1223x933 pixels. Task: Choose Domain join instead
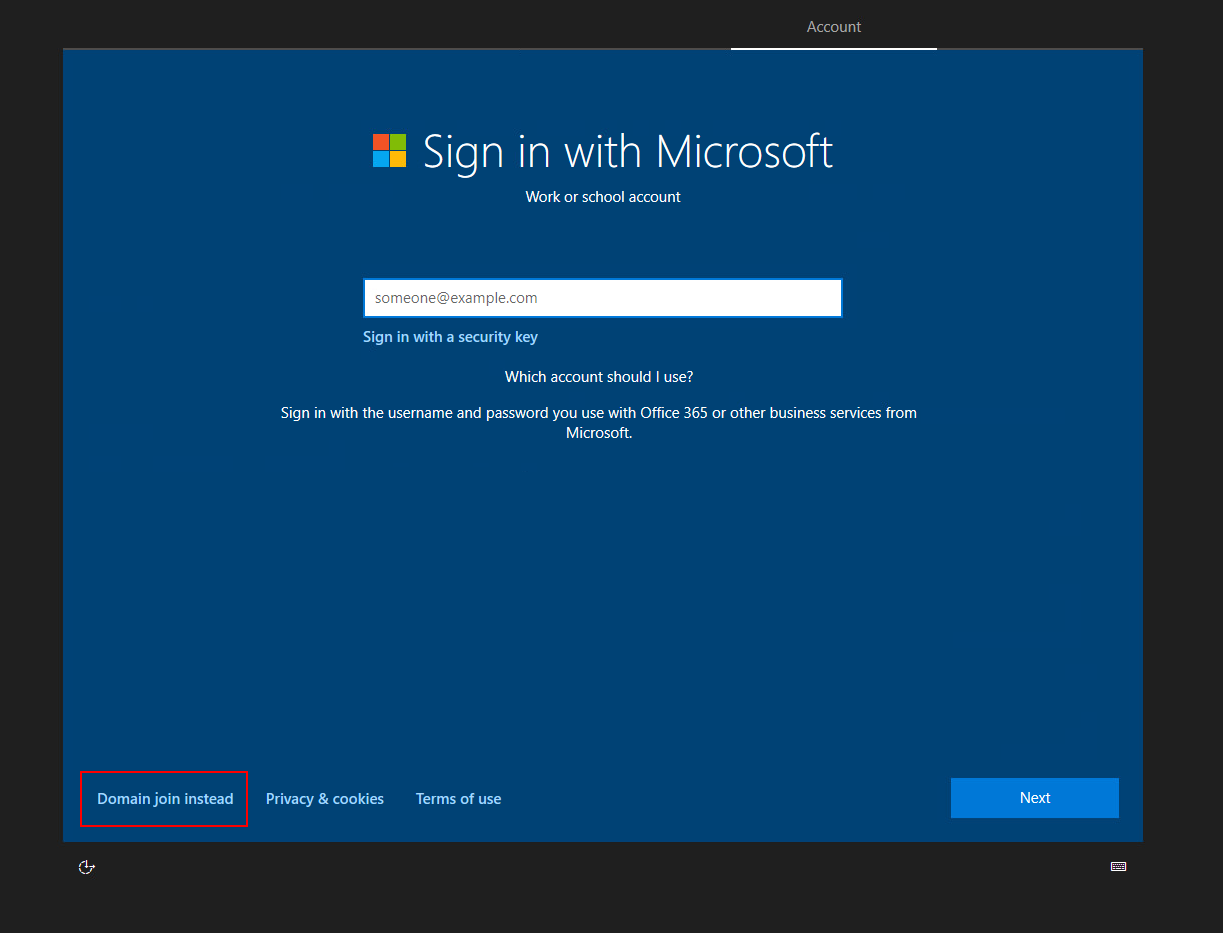point(165,799)
